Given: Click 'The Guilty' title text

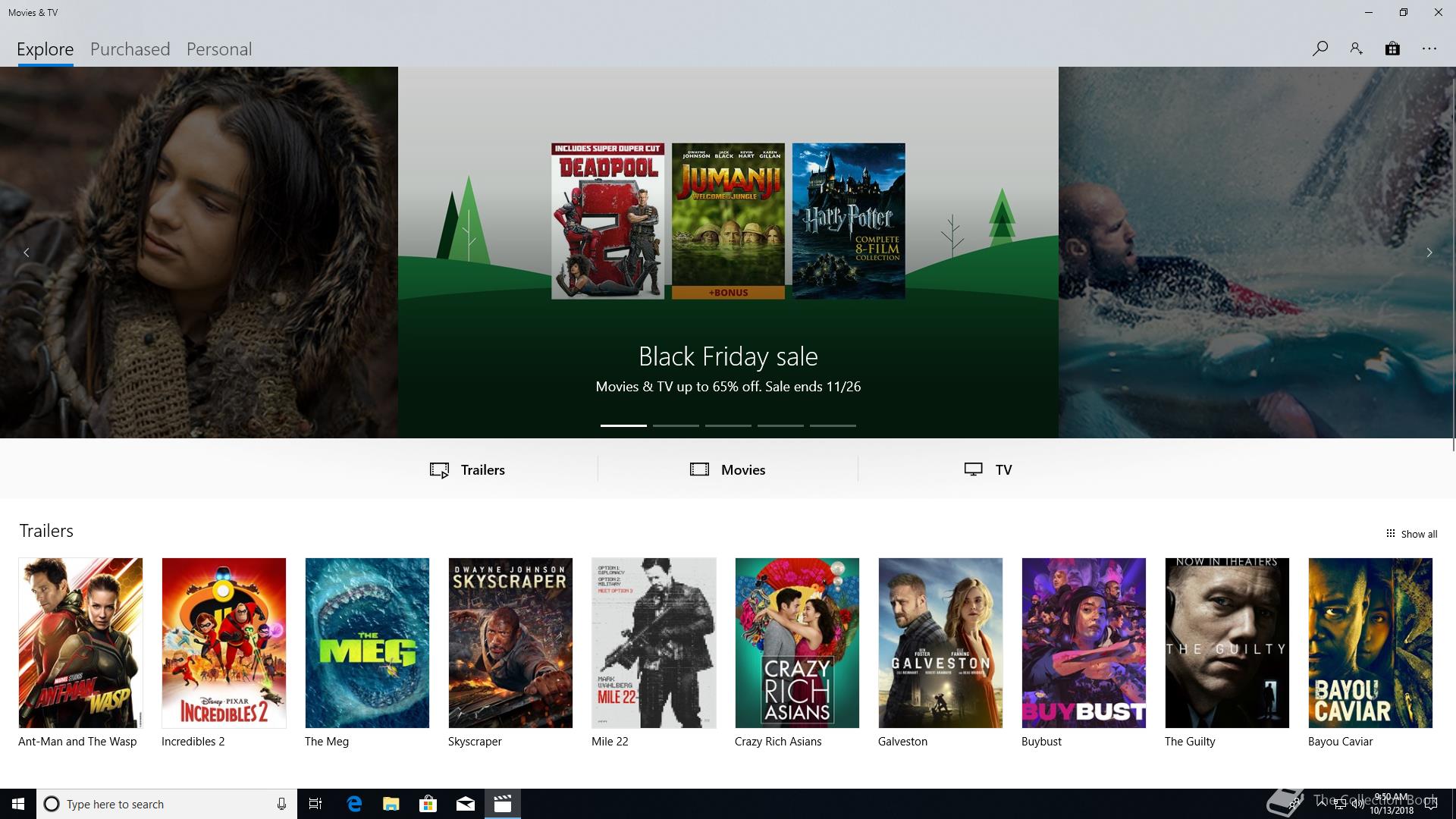Looking at the screenshot, I should 1190,742.
